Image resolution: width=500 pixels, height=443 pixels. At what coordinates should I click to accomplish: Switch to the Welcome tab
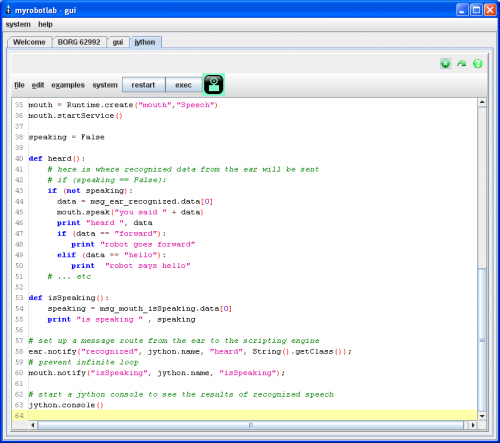pos(29,42)
